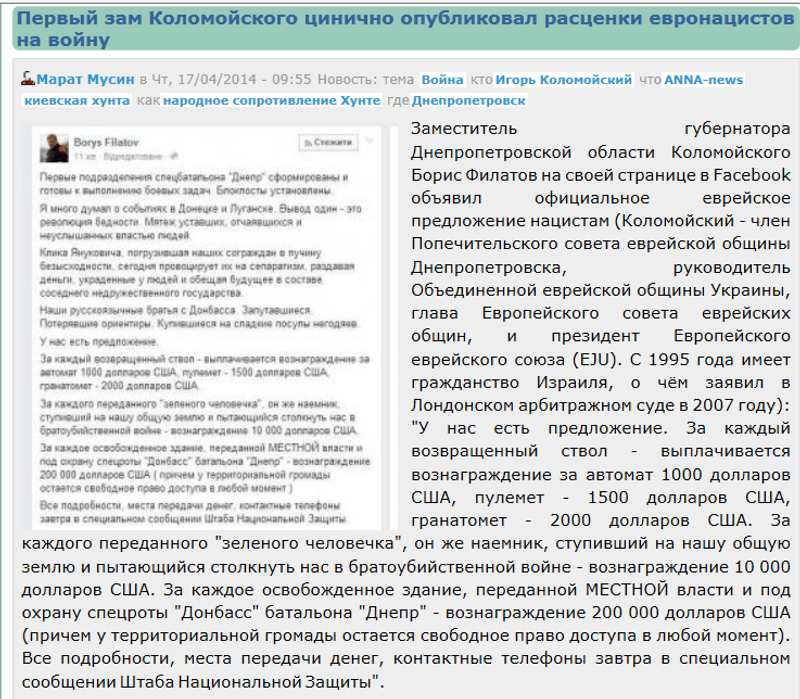Viewport: 800px width, 699px height.
Task: Open the киевская хунта tag
Action: pos(77,101)
